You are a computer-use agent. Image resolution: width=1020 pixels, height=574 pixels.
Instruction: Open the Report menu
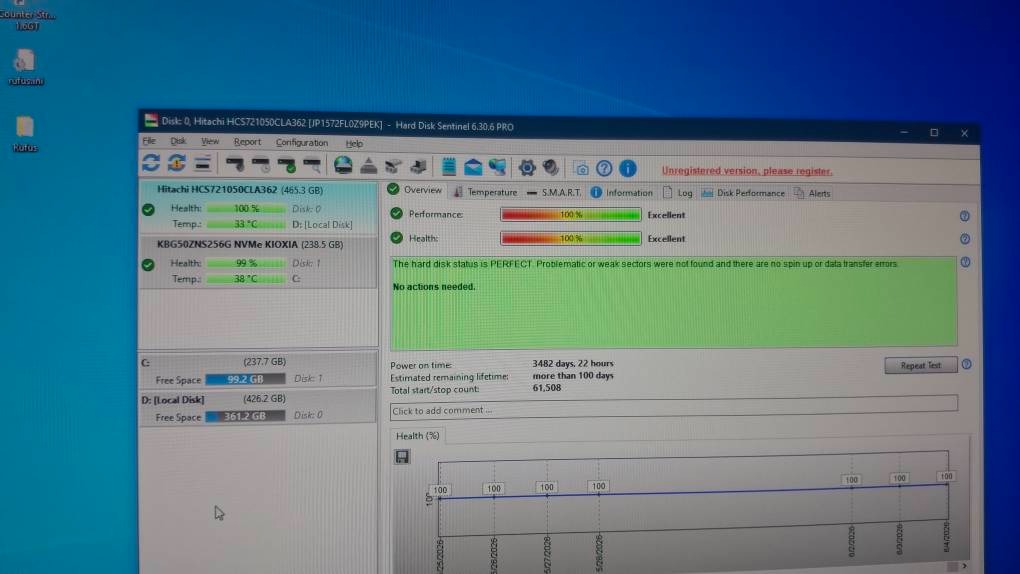(x=247, y=142)
